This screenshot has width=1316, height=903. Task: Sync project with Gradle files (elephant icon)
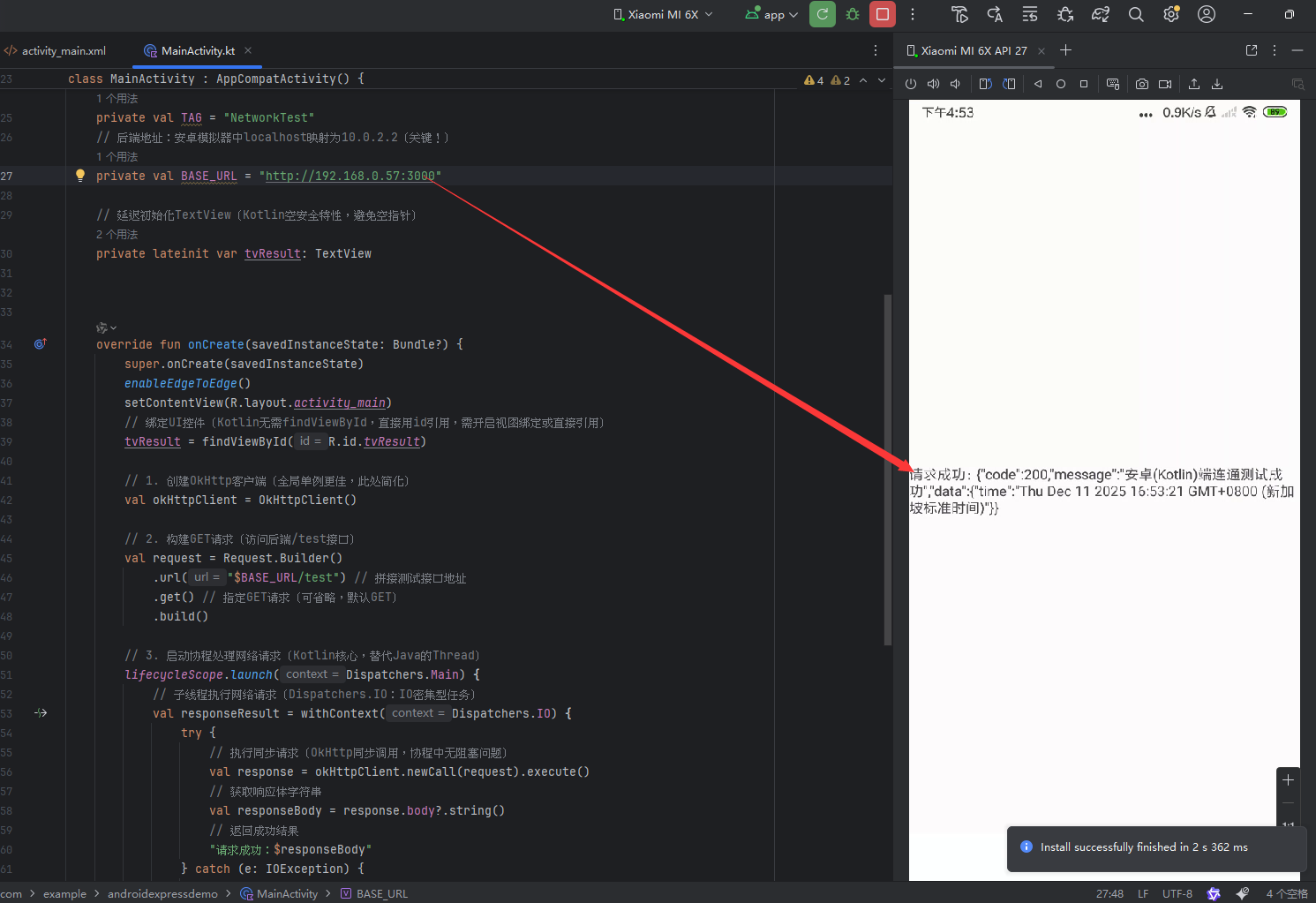coord(1101,14)
